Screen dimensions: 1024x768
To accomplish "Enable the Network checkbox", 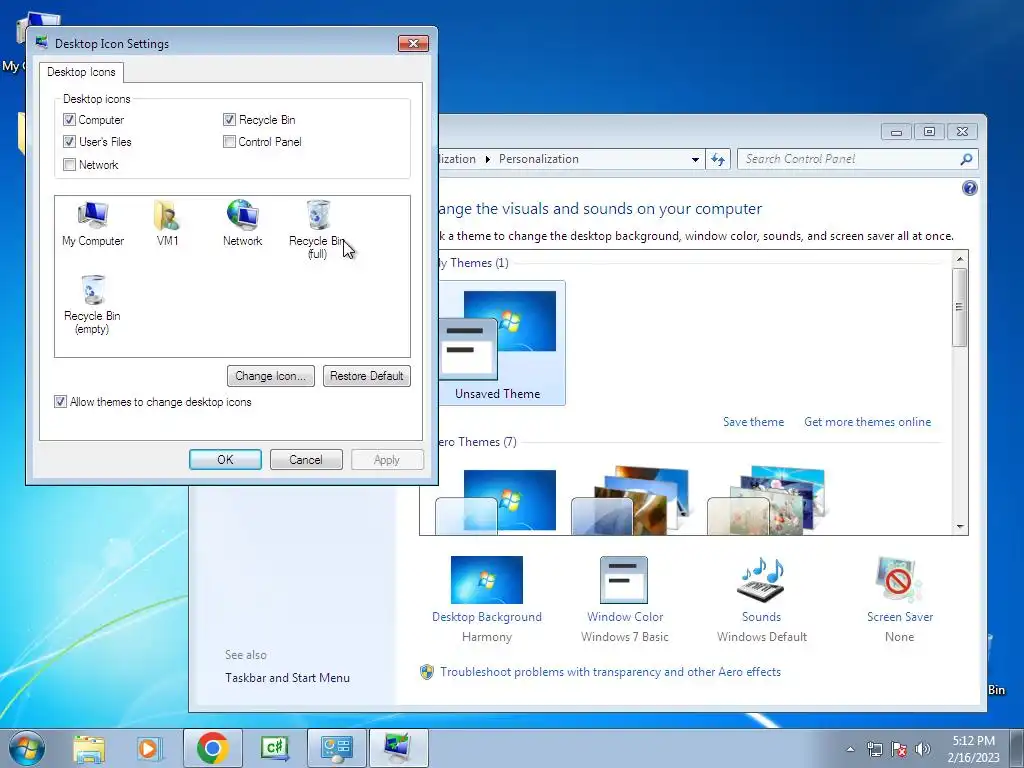I will pos(69,165).
